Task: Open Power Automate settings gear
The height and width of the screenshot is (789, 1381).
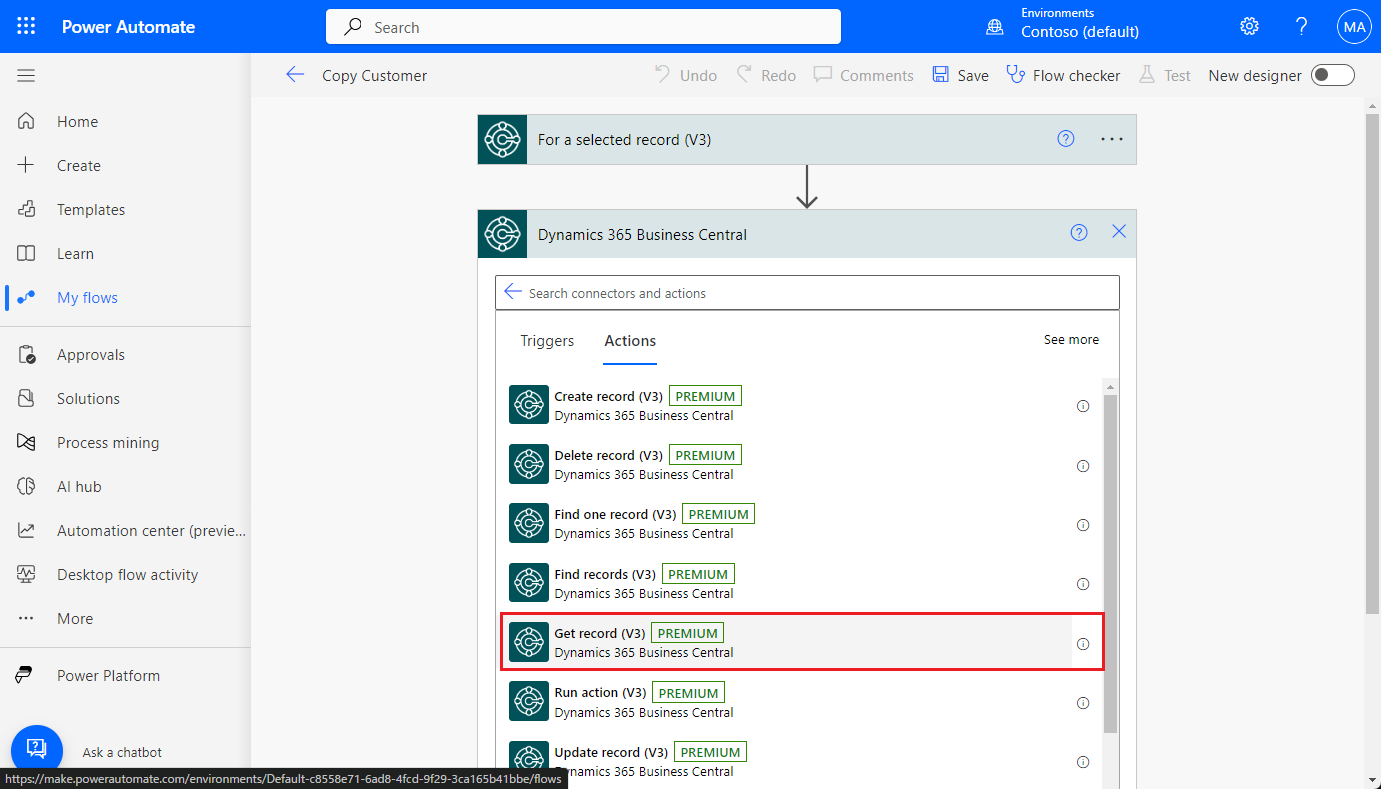Action: [1249, 25]
